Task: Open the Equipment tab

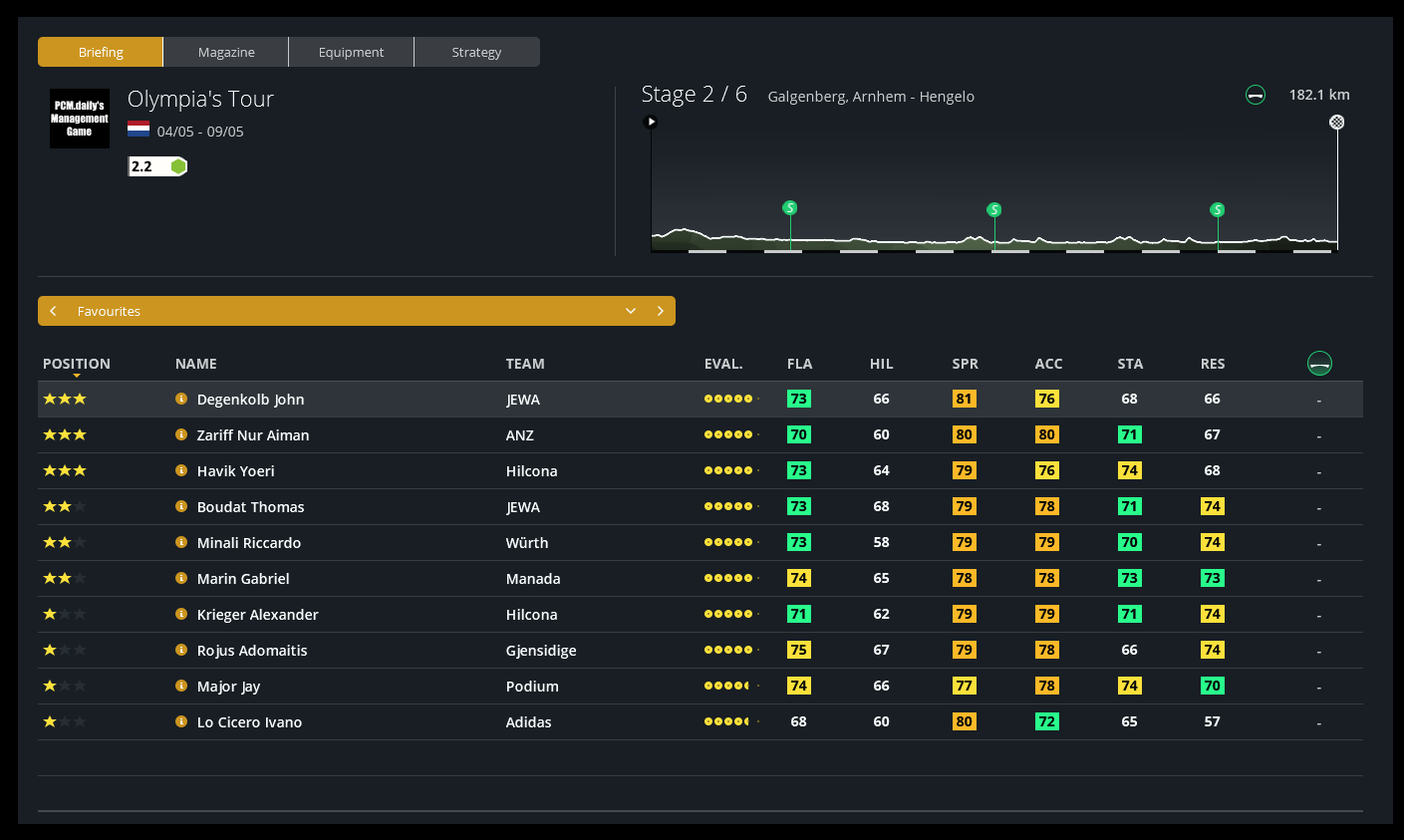Action: [x=351, y=52]
